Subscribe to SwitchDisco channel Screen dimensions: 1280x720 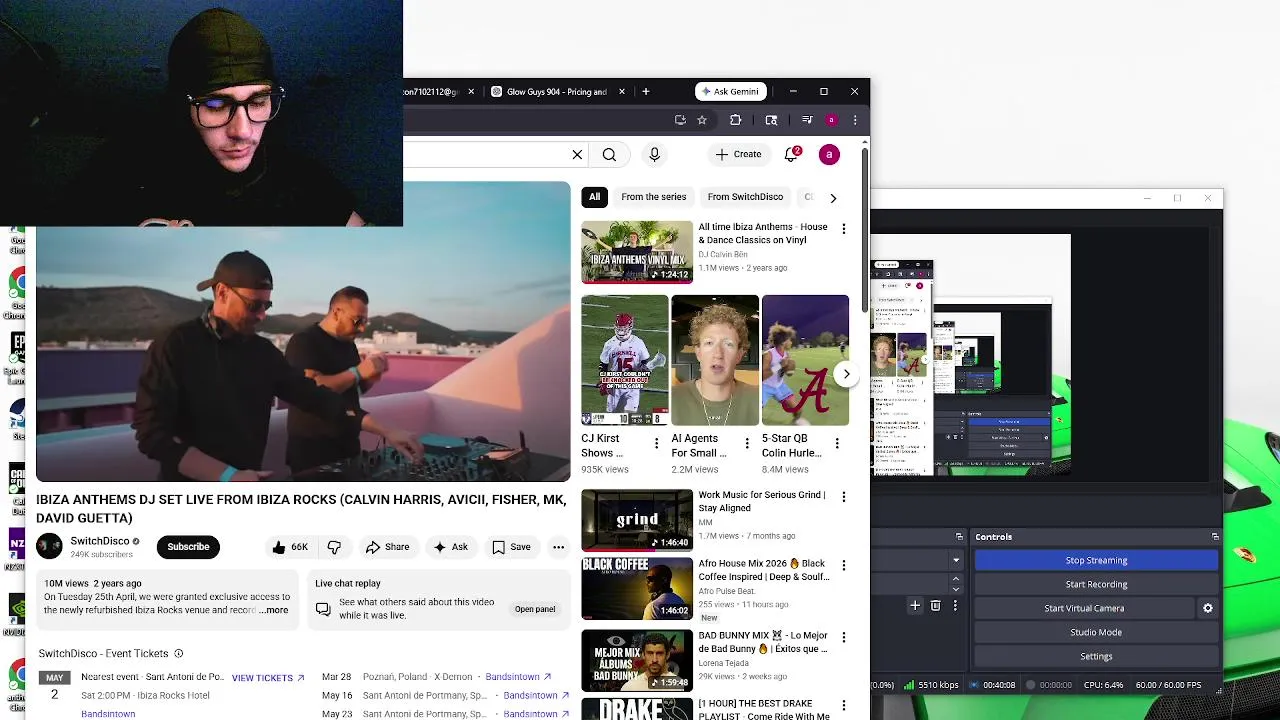188,547
